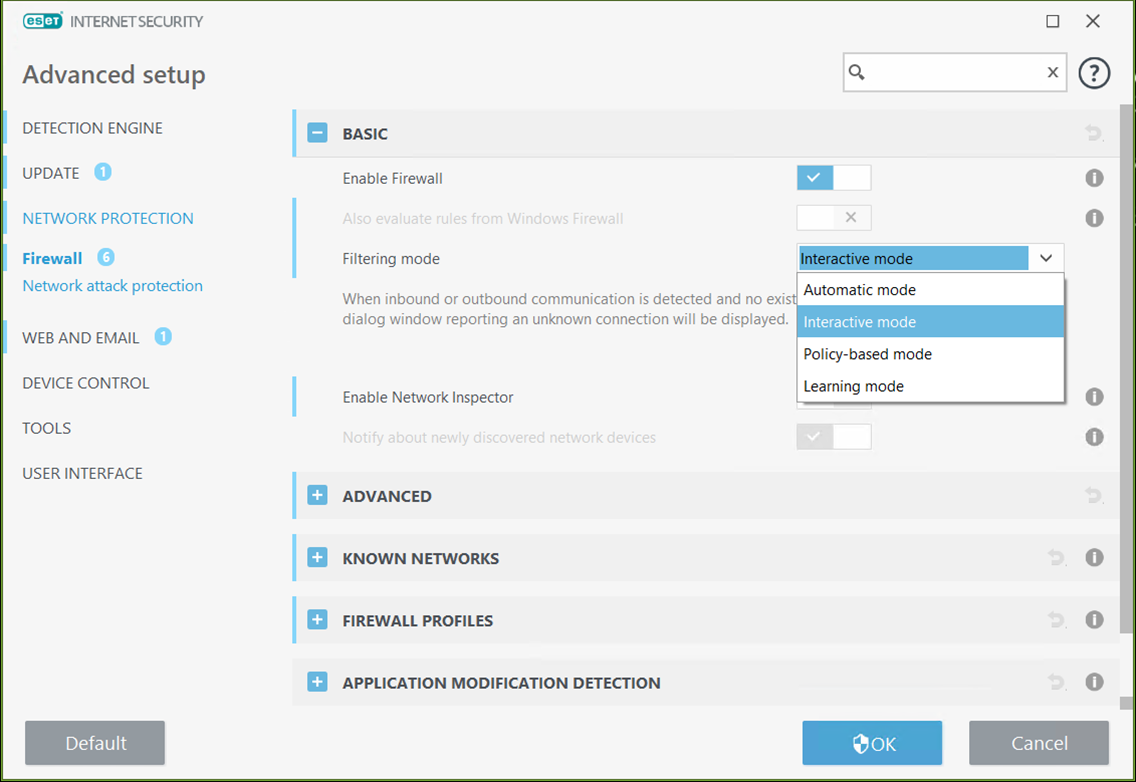Open Web and Email settings
1136x782 pixels.
[80, 338]
